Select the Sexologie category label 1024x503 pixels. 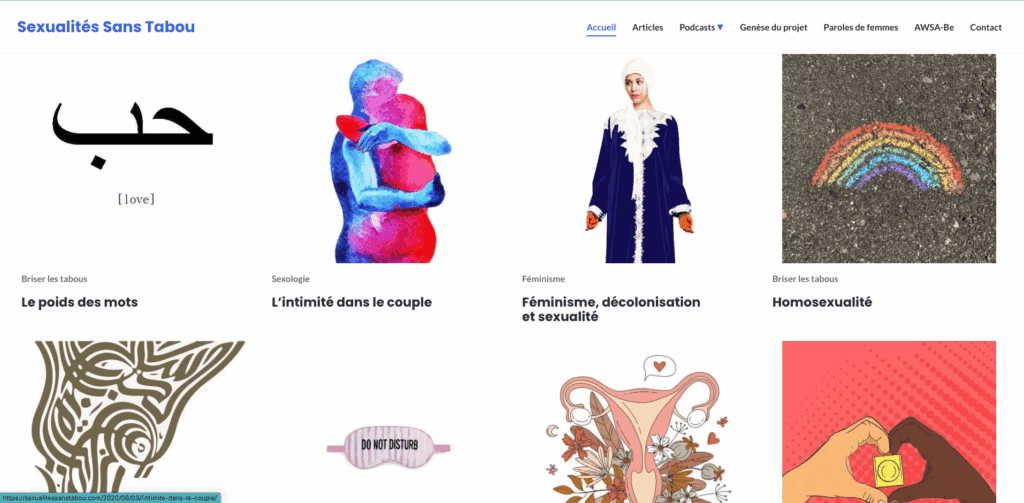[x=291, y=279]
